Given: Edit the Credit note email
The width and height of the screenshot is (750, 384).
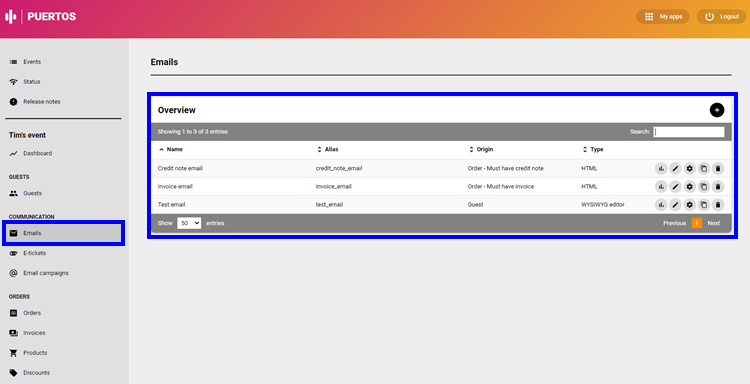Looking at the screenshot, I should click(x=675, y=168).
